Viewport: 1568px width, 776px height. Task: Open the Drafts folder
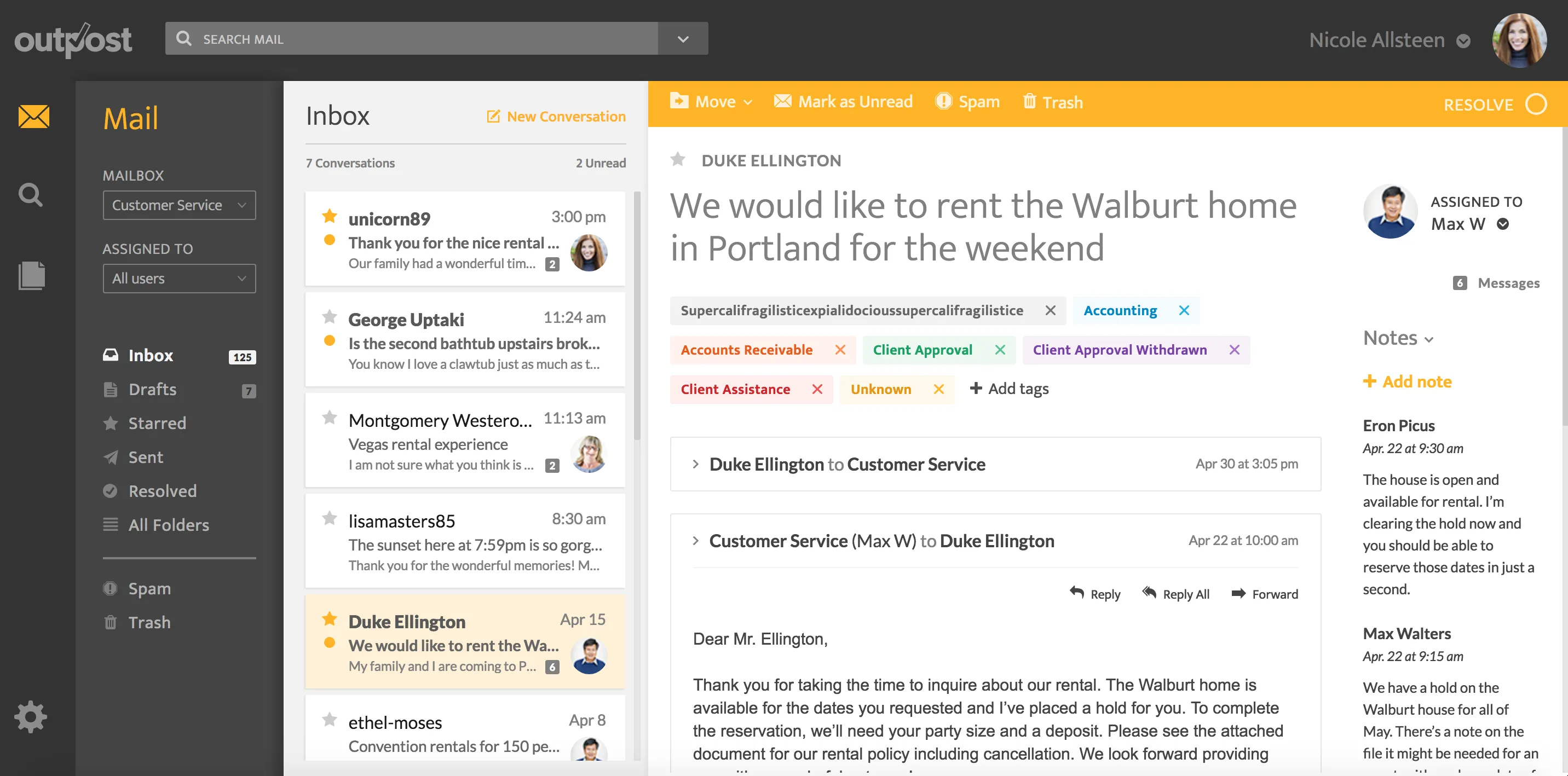coord(152,390)
